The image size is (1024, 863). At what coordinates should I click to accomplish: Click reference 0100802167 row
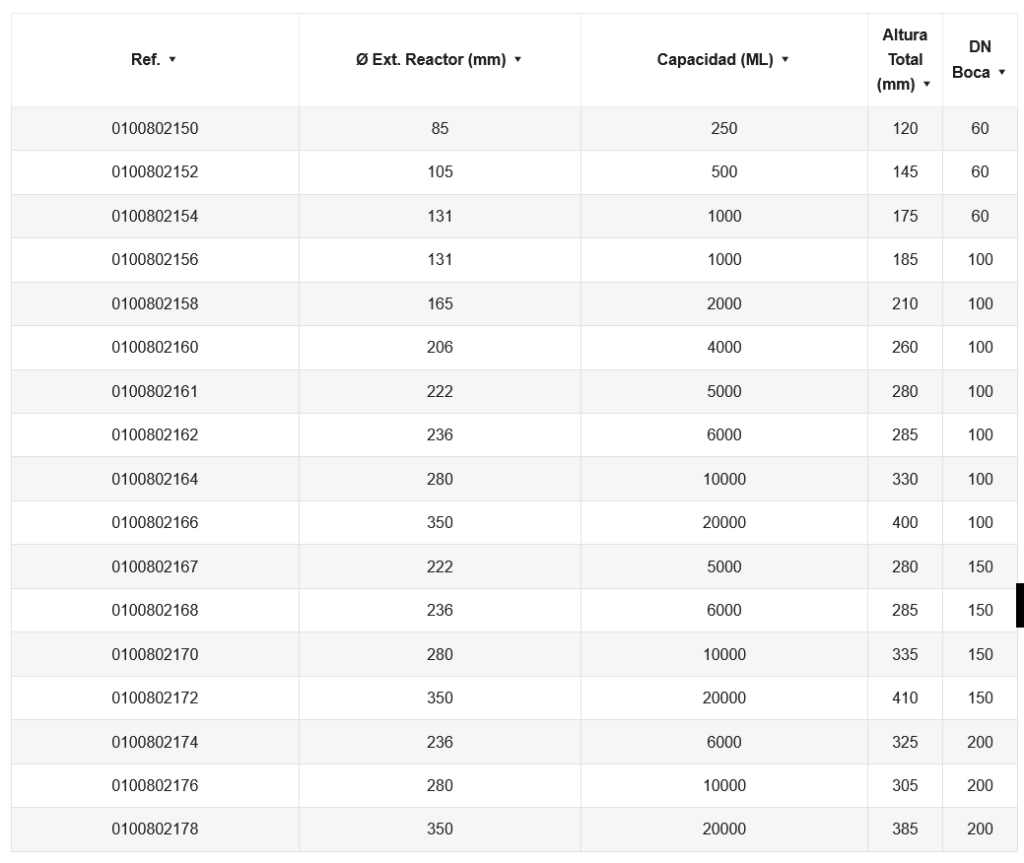tap(155, 567)
